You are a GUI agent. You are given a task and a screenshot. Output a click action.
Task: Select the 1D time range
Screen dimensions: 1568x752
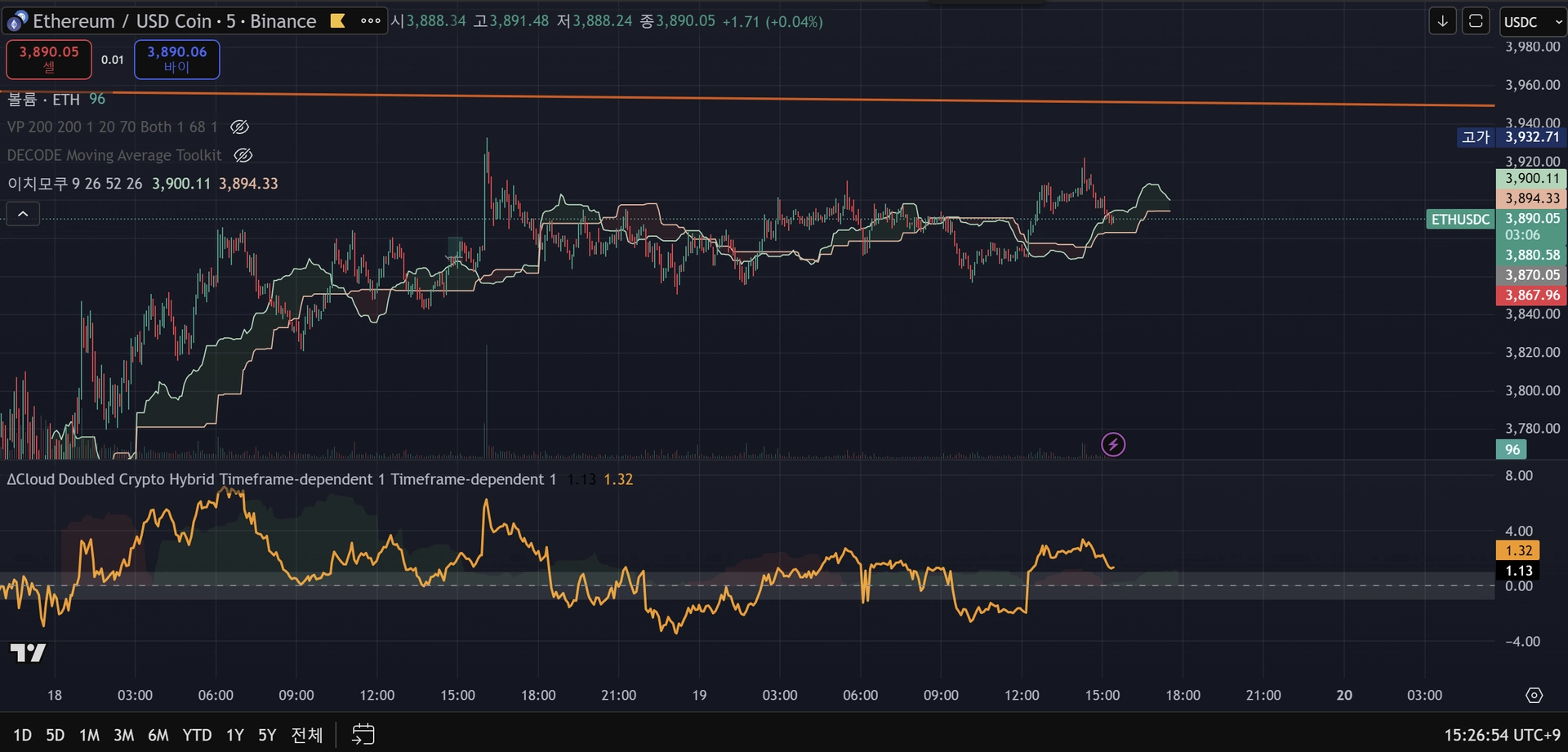point(22,735)
